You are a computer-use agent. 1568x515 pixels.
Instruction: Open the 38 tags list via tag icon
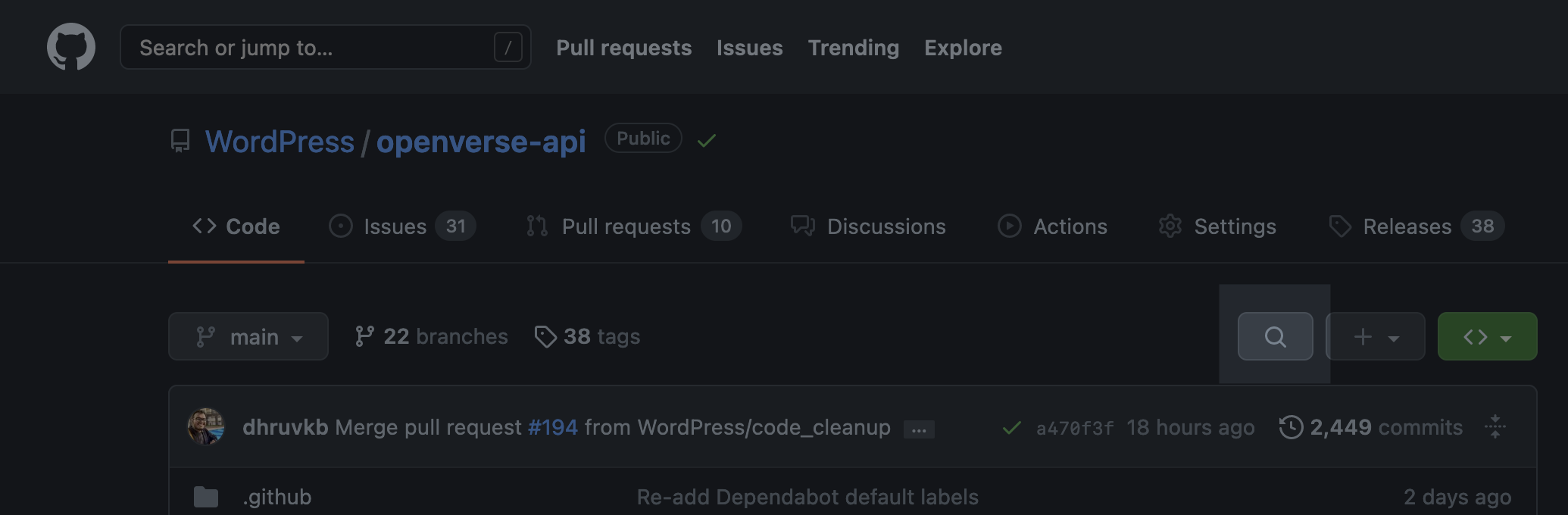(547, 336)
